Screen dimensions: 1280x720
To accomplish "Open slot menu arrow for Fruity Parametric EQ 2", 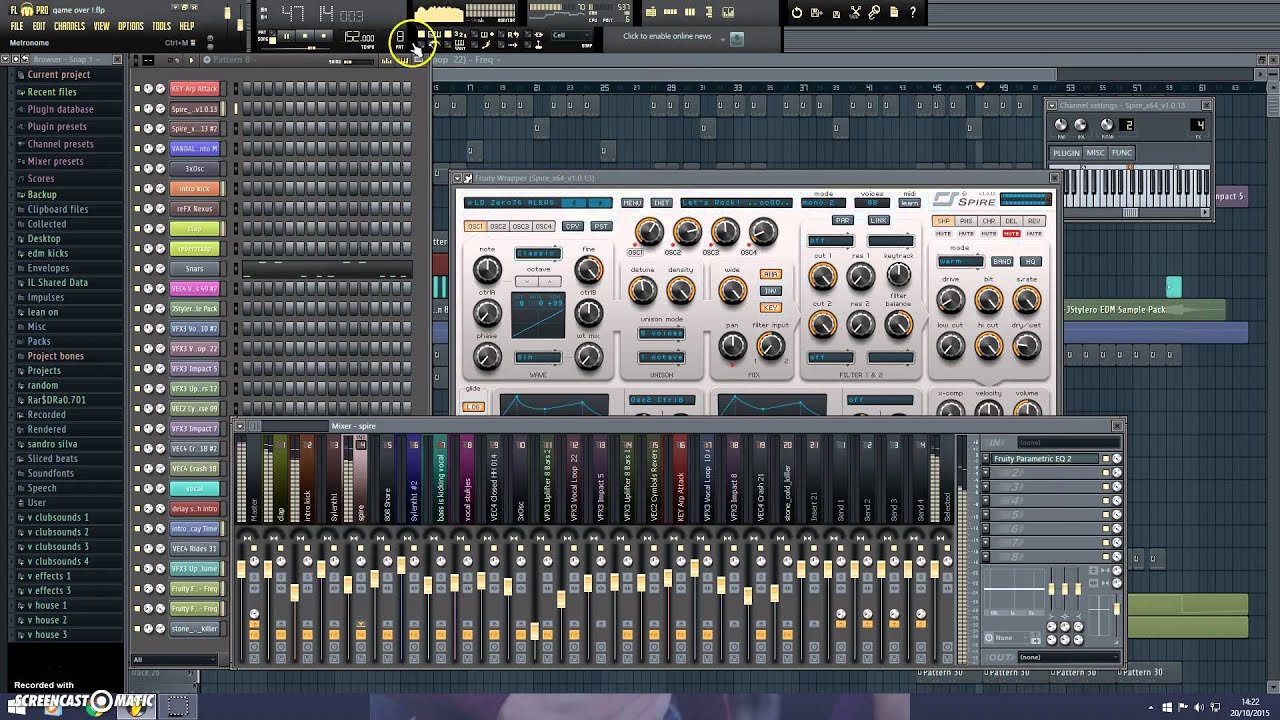I will pos(987,459).
